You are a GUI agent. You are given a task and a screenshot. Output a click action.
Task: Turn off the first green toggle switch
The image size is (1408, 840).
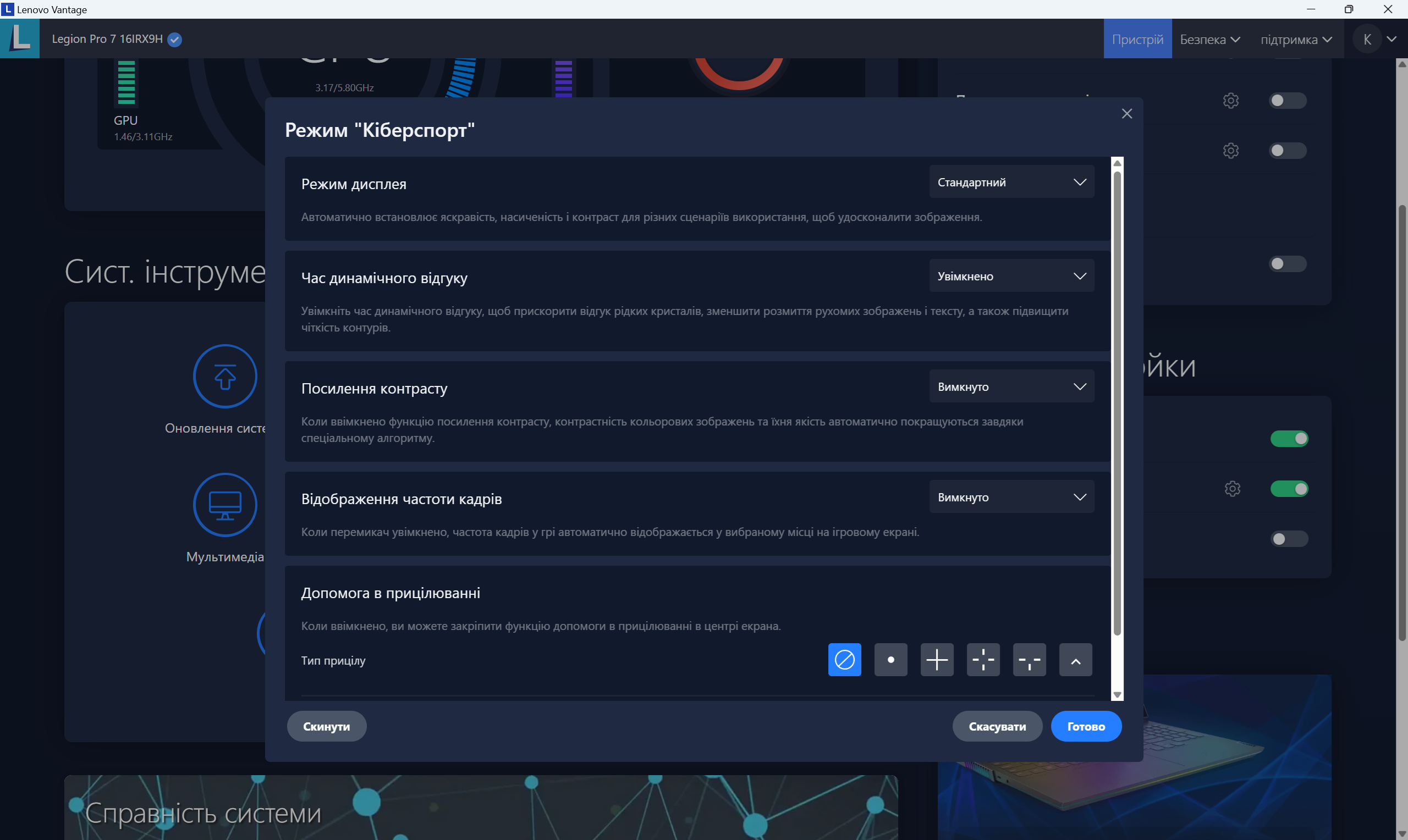click(1289, 439)
